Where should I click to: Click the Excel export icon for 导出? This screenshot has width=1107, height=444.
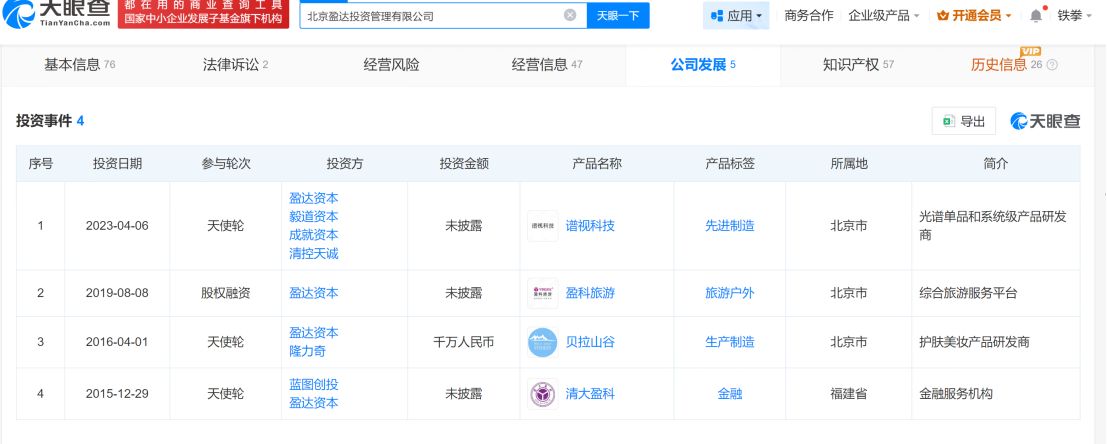pos(949,121)
